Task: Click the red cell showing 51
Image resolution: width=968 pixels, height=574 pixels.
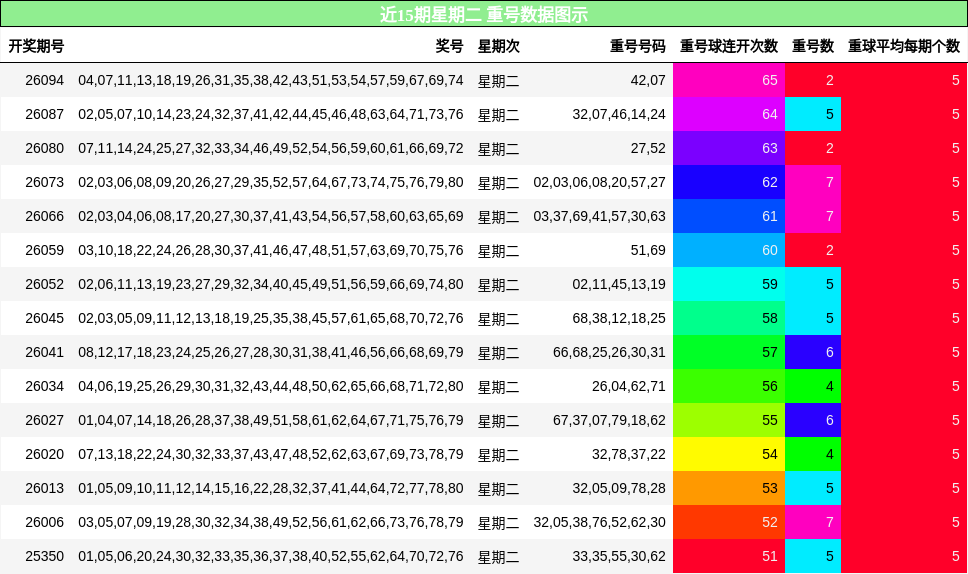Action: (x=729, y=555)
